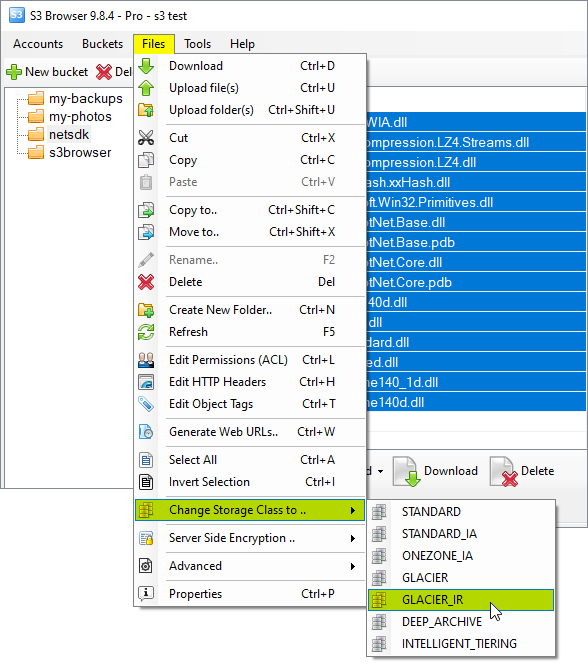Open the Change Storage Class to submenu arrow

click(x=353, y=511)
